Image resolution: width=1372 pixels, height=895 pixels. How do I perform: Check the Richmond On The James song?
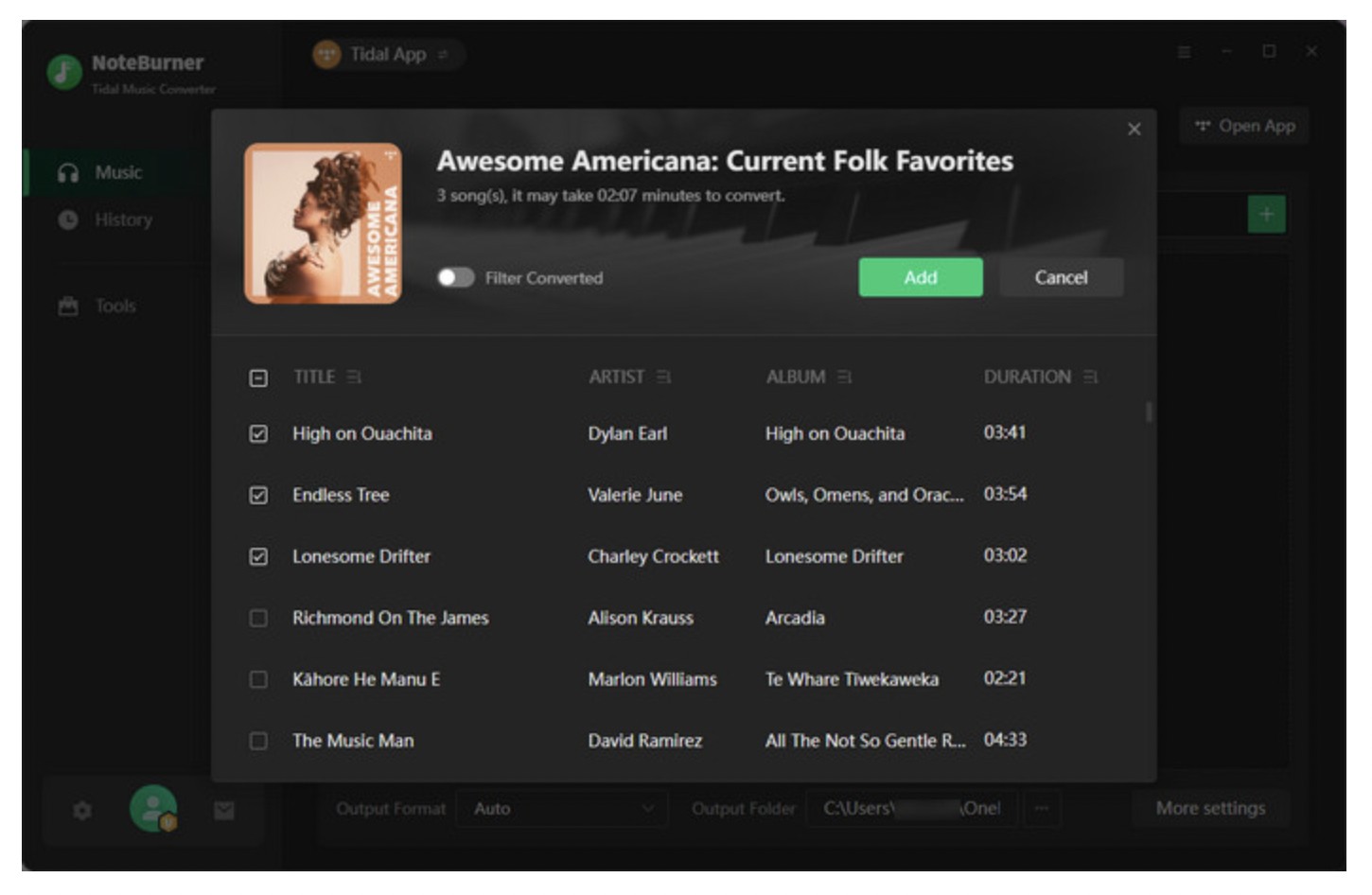(x=258, y=618)
